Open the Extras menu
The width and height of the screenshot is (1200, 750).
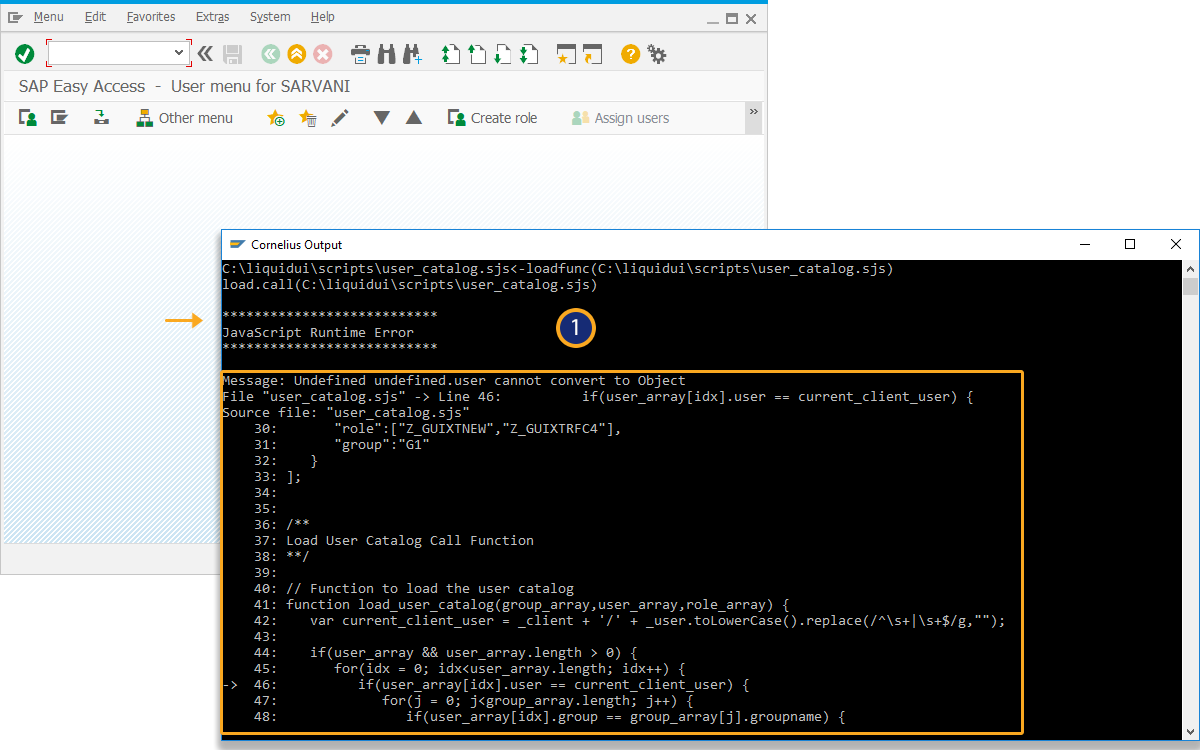212,17
